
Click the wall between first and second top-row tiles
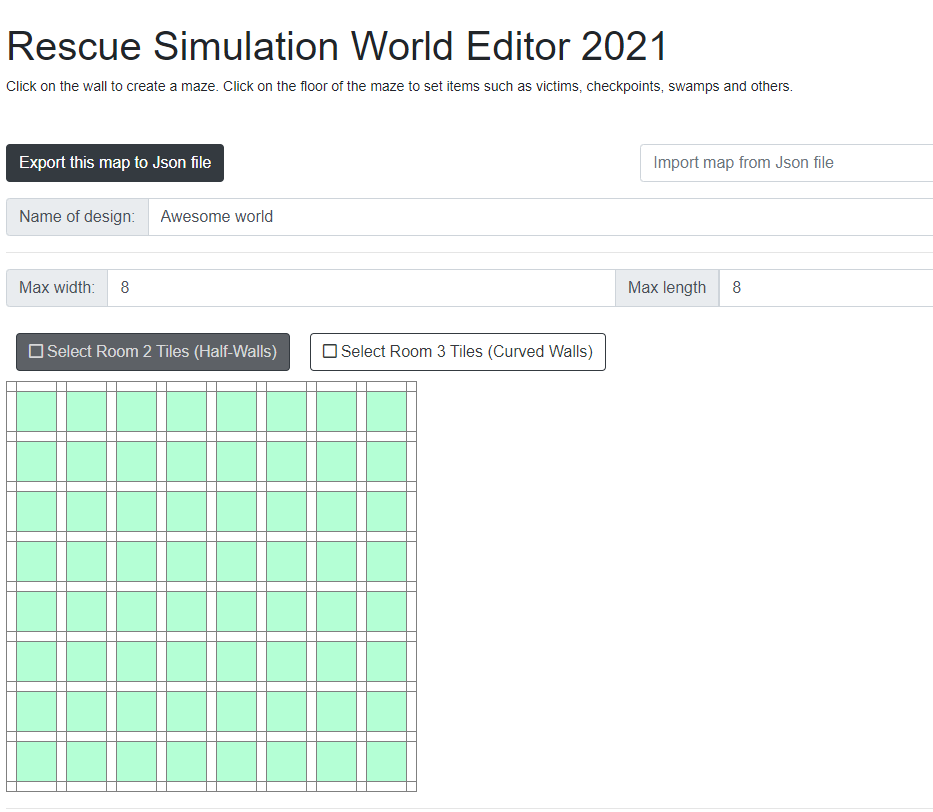61,411
